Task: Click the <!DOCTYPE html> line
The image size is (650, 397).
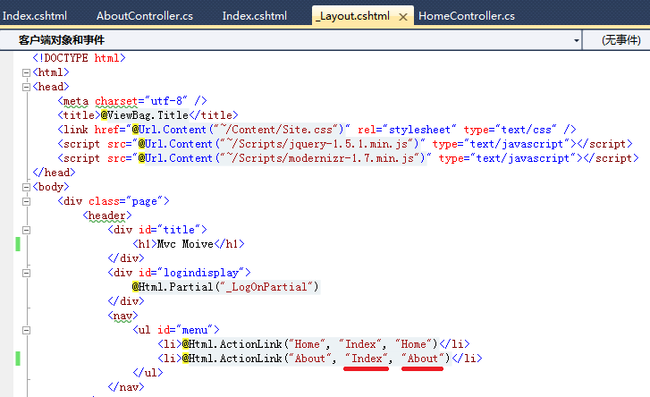Action: pyautogui.click(x=79, y=58)
